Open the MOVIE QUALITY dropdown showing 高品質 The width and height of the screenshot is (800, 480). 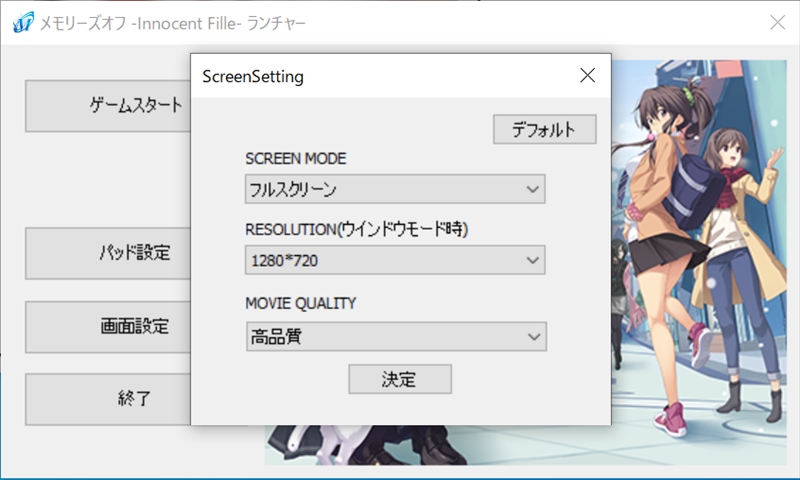click(x=396, y=336)
